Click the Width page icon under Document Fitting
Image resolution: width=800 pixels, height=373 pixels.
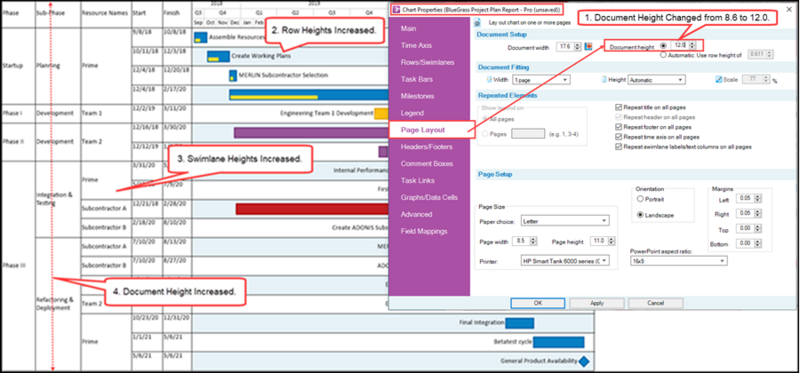pos(490,80)
